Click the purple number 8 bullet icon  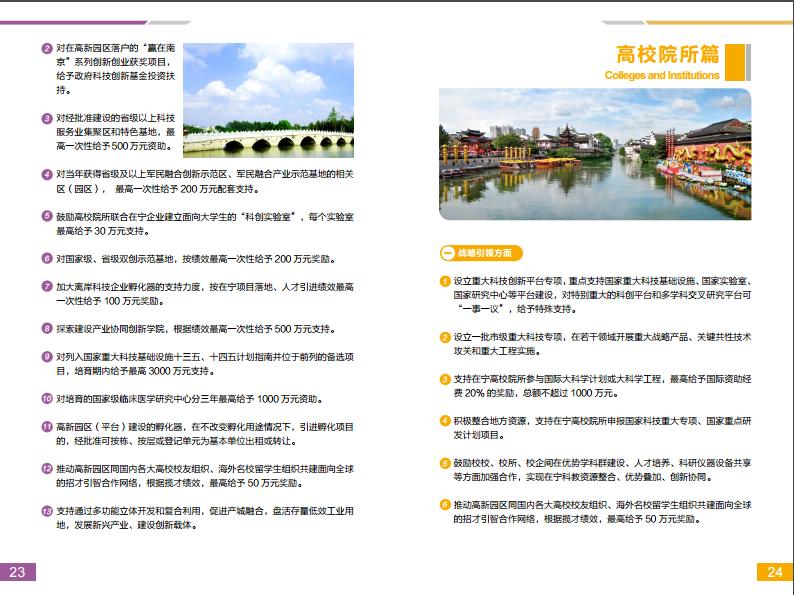(x=47, y=328)
